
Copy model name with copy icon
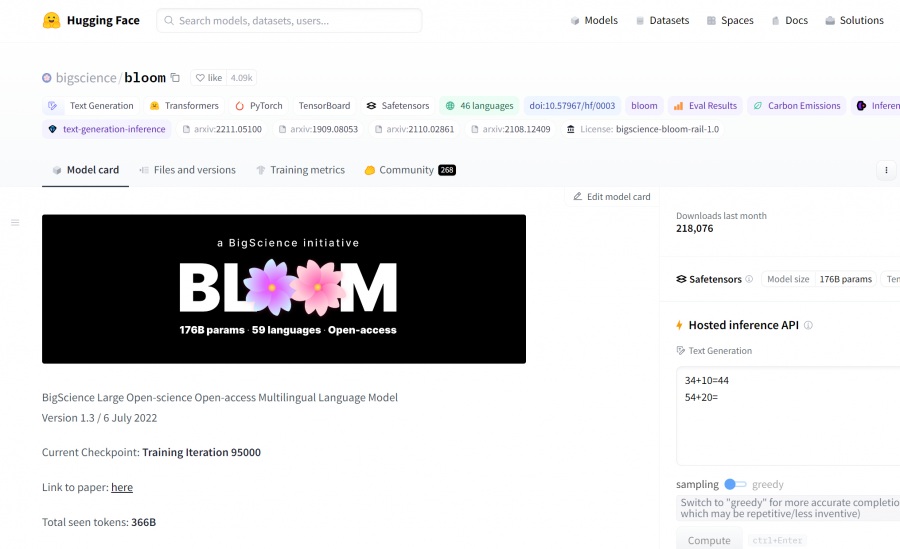point(176,78)
